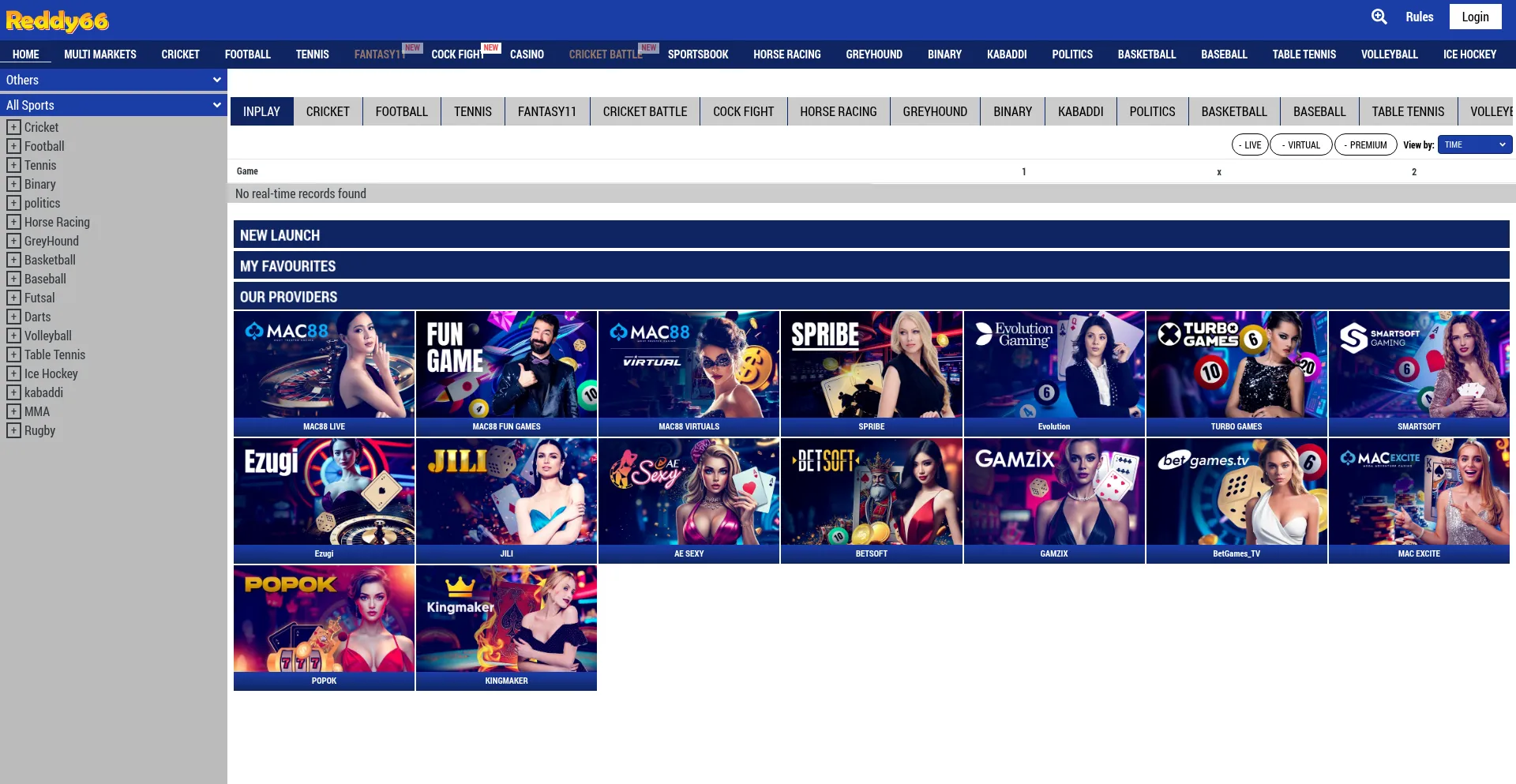Expand the Futsal sidebar node

click(13, 298)
